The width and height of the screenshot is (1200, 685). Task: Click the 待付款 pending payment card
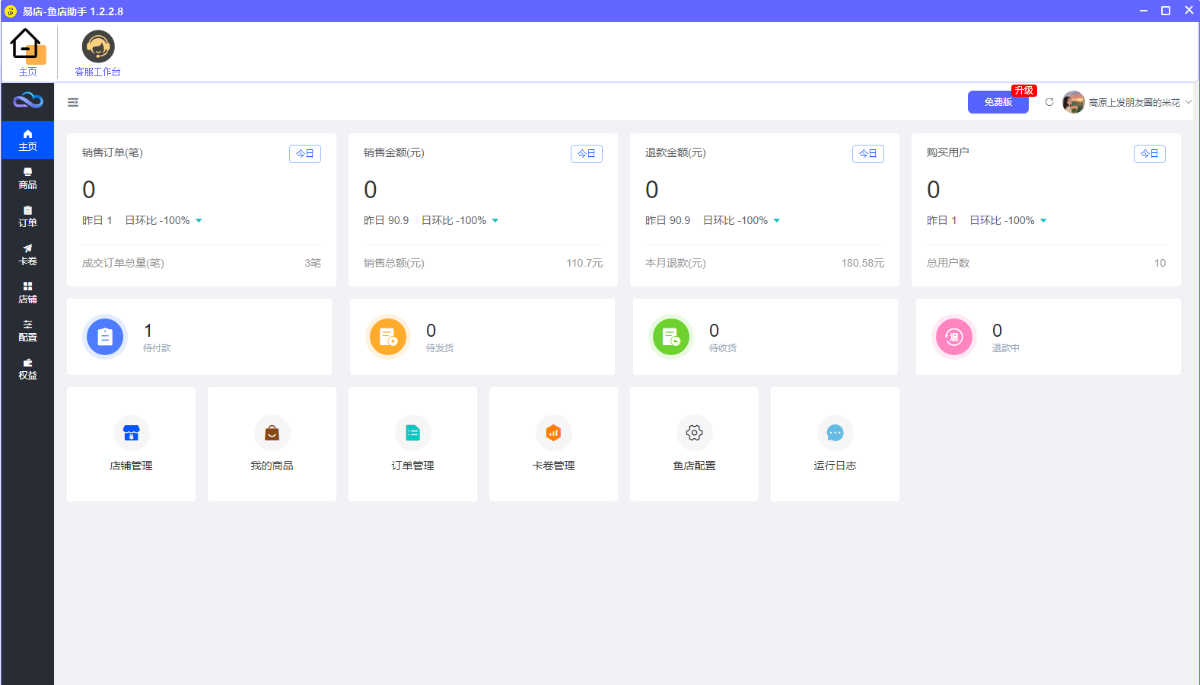[199, 337]
